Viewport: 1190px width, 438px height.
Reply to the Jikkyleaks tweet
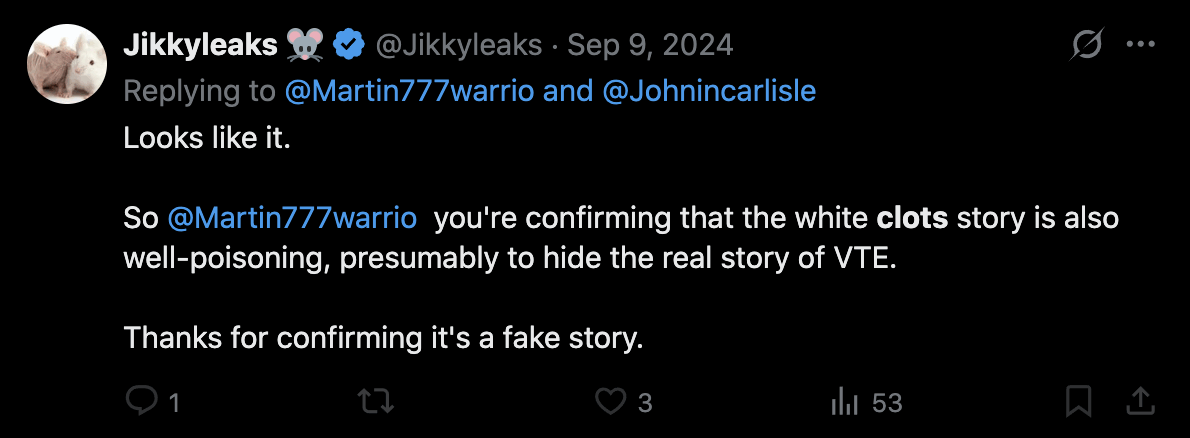tap(142, 402)
